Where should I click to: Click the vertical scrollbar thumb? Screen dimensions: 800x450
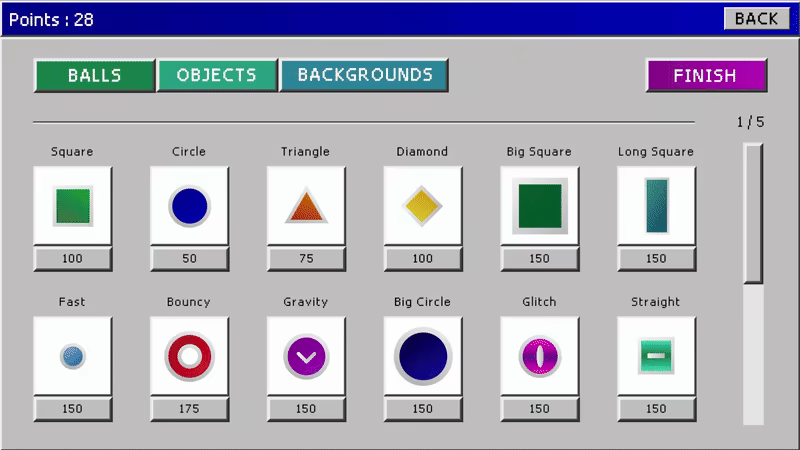tap(753, 213)
